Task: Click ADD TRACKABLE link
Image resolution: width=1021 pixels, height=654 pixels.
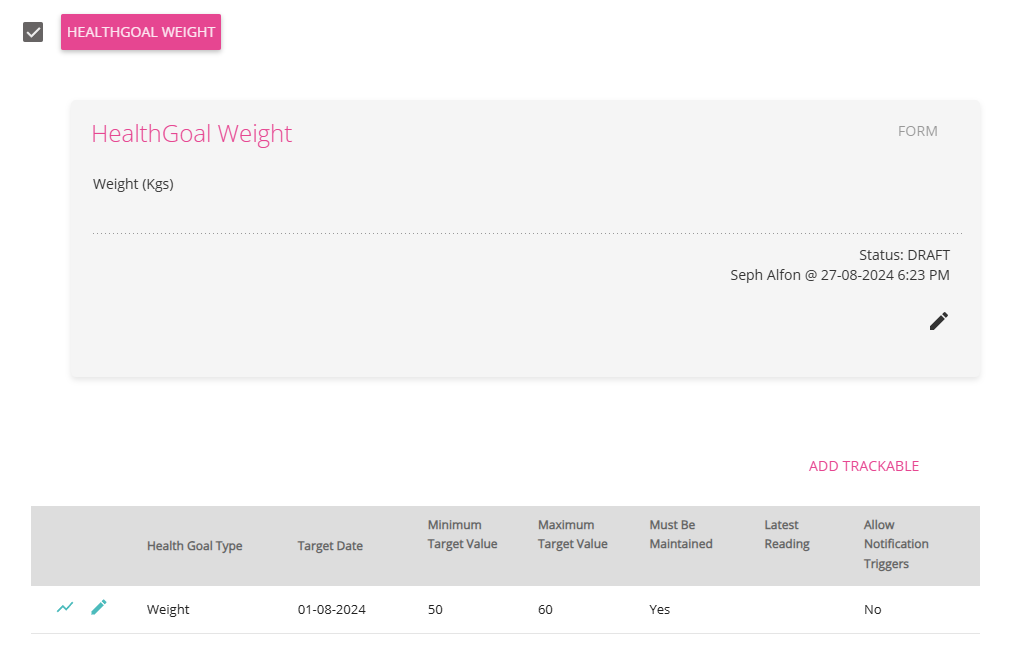Action: coord(863,466)
